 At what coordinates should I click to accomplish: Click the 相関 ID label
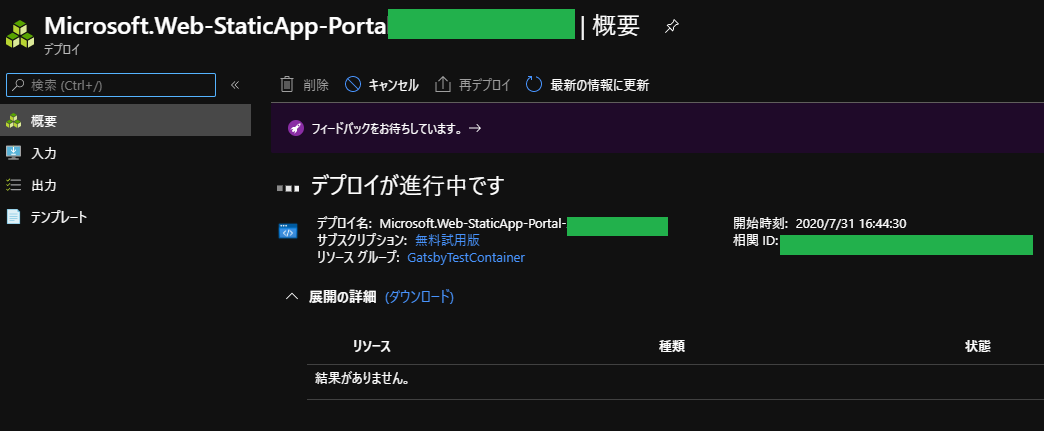coord(756,240)
